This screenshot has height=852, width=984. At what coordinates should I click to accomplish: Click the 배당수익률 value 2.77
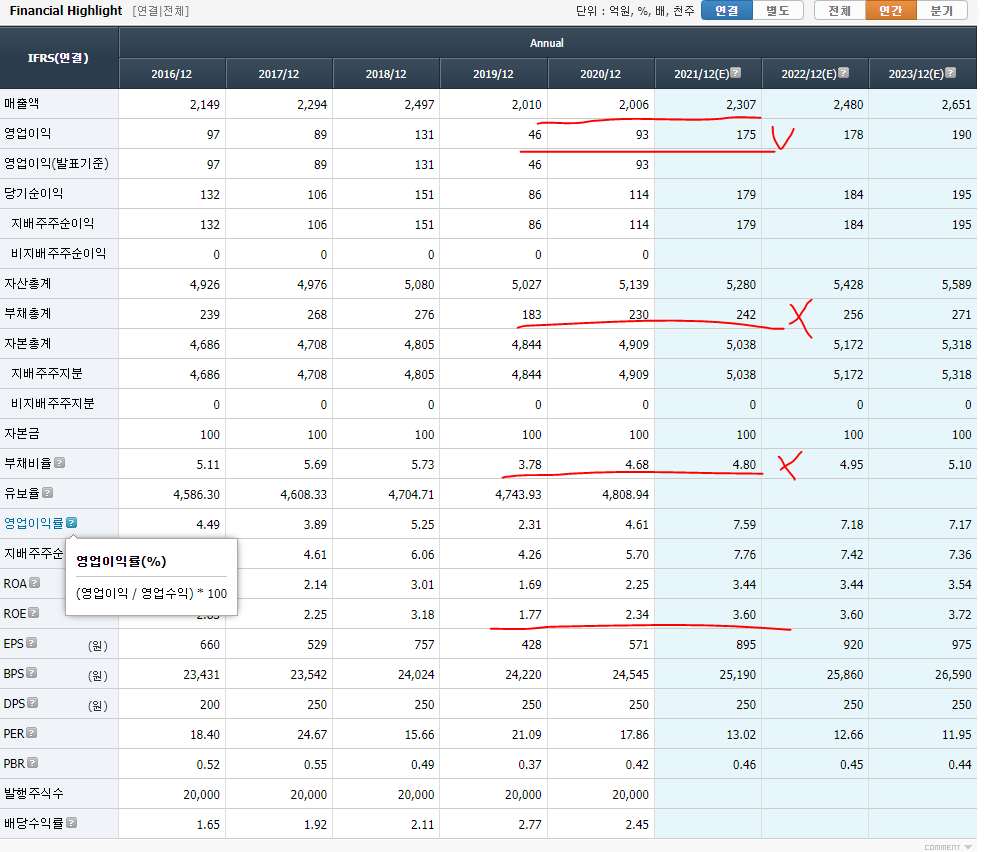tap(530, 824)
